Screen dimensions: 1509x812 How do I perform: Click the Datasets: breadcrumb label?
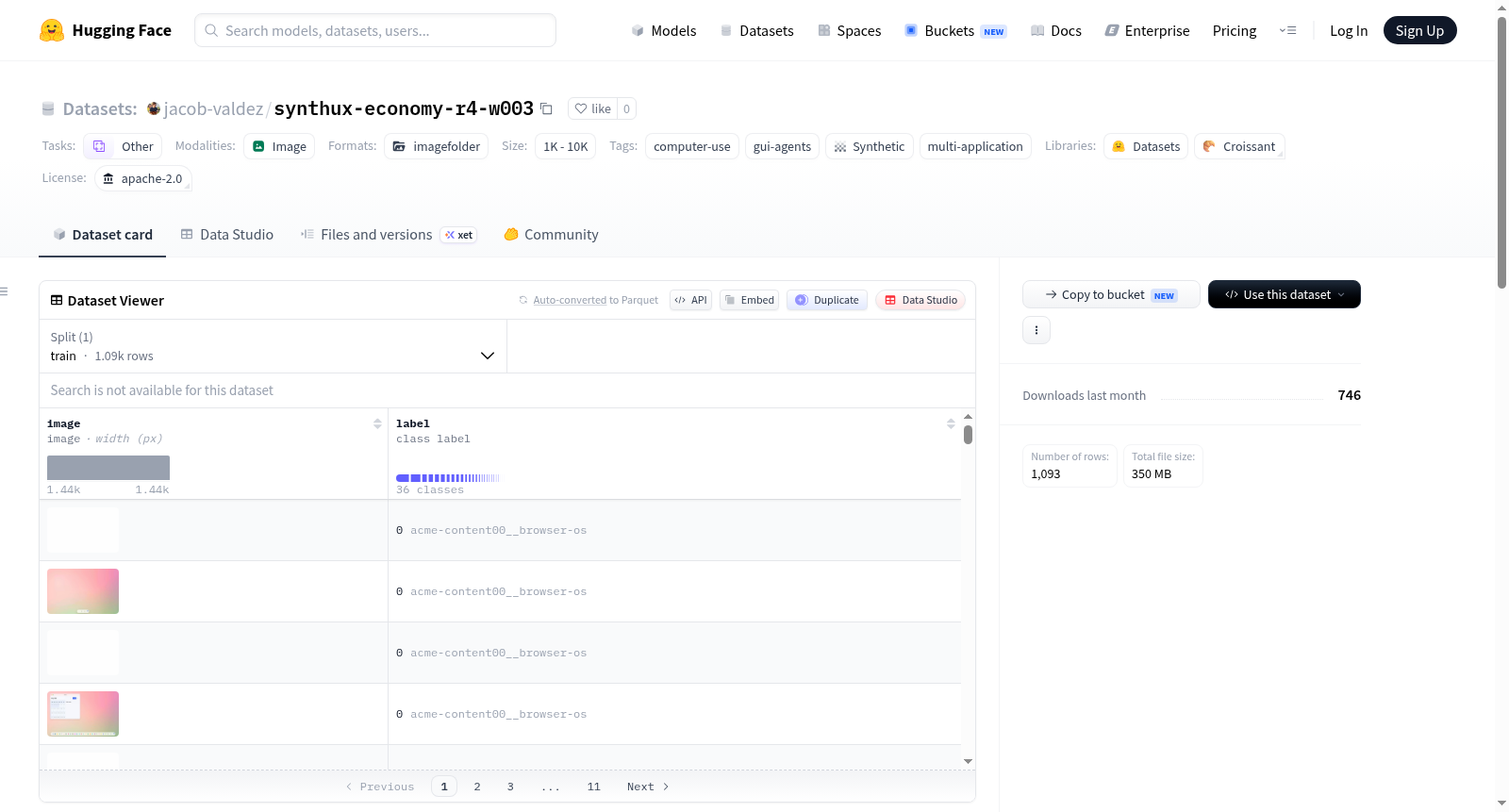(x=100, y=108)
